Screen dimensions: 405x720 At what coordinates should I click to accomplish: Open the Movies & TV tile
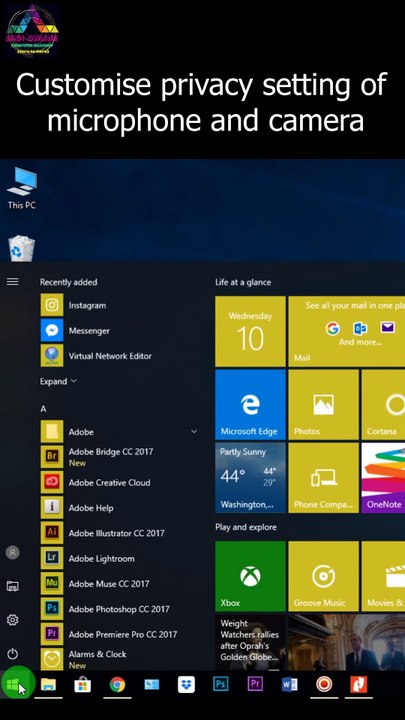click(x=383, y=576)
